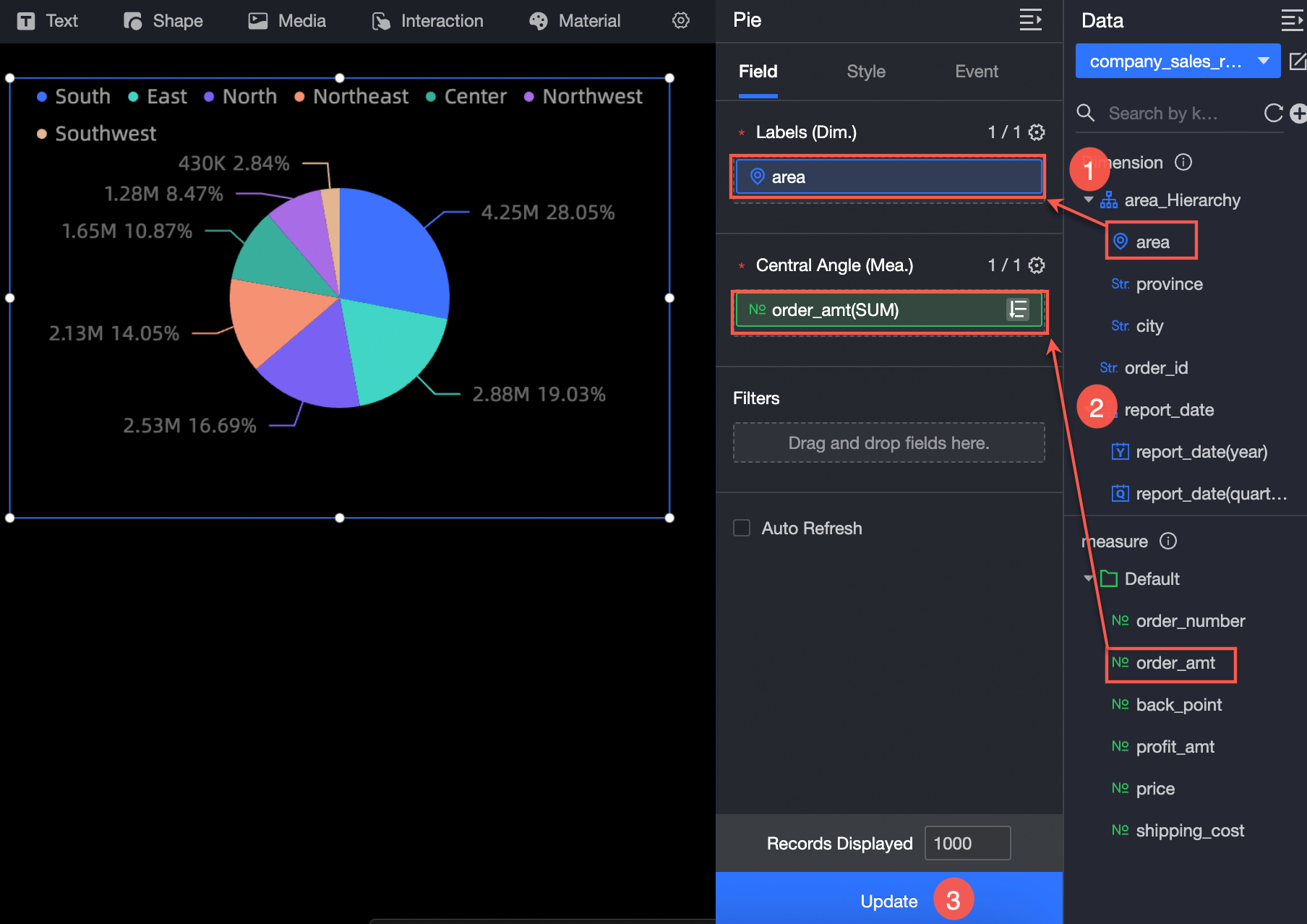
Task: Click the Update button
Action: (x=888, y=898)
